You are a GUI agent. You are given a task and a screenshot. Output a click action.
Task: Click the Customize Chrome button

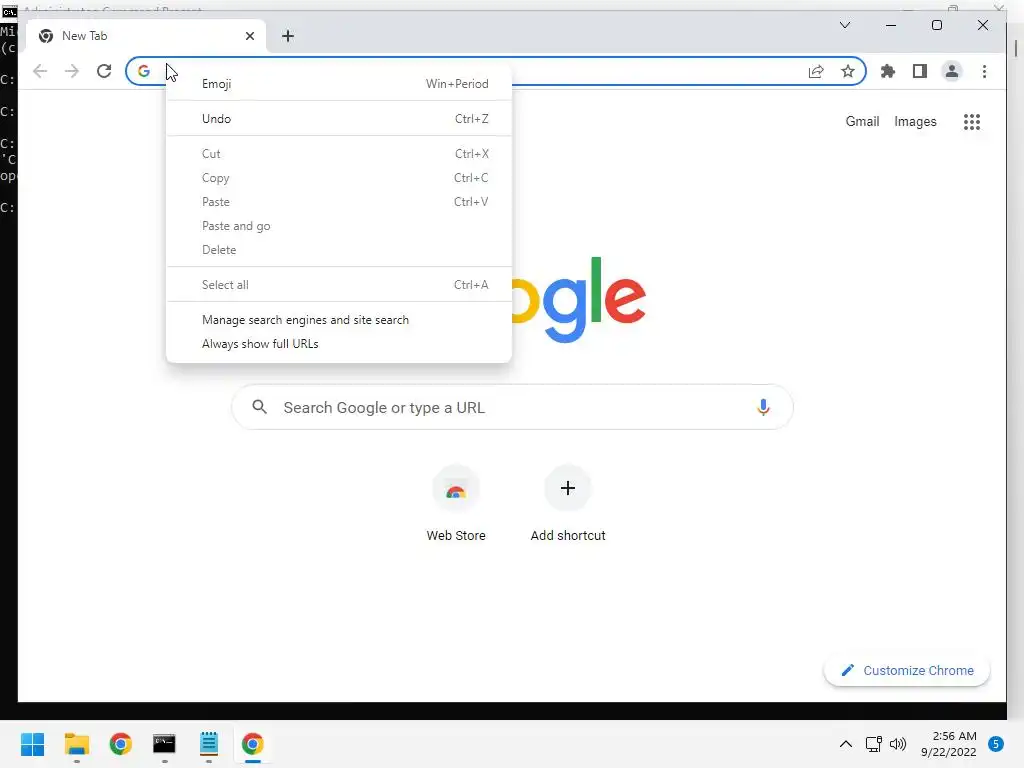[x=907, y=671]
